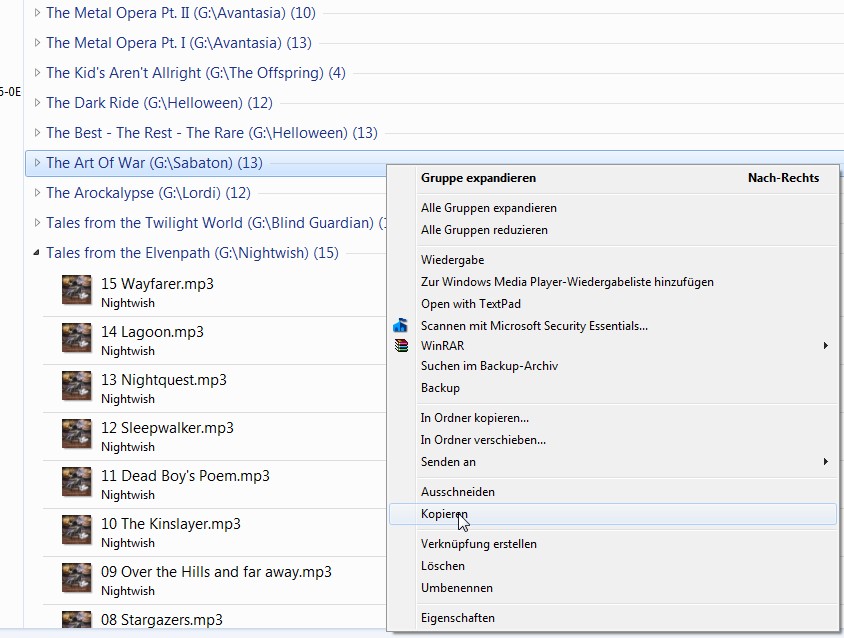Choose Alle Gruppen expandieren
The image size is (844, 638).
(x=613, y=208)
